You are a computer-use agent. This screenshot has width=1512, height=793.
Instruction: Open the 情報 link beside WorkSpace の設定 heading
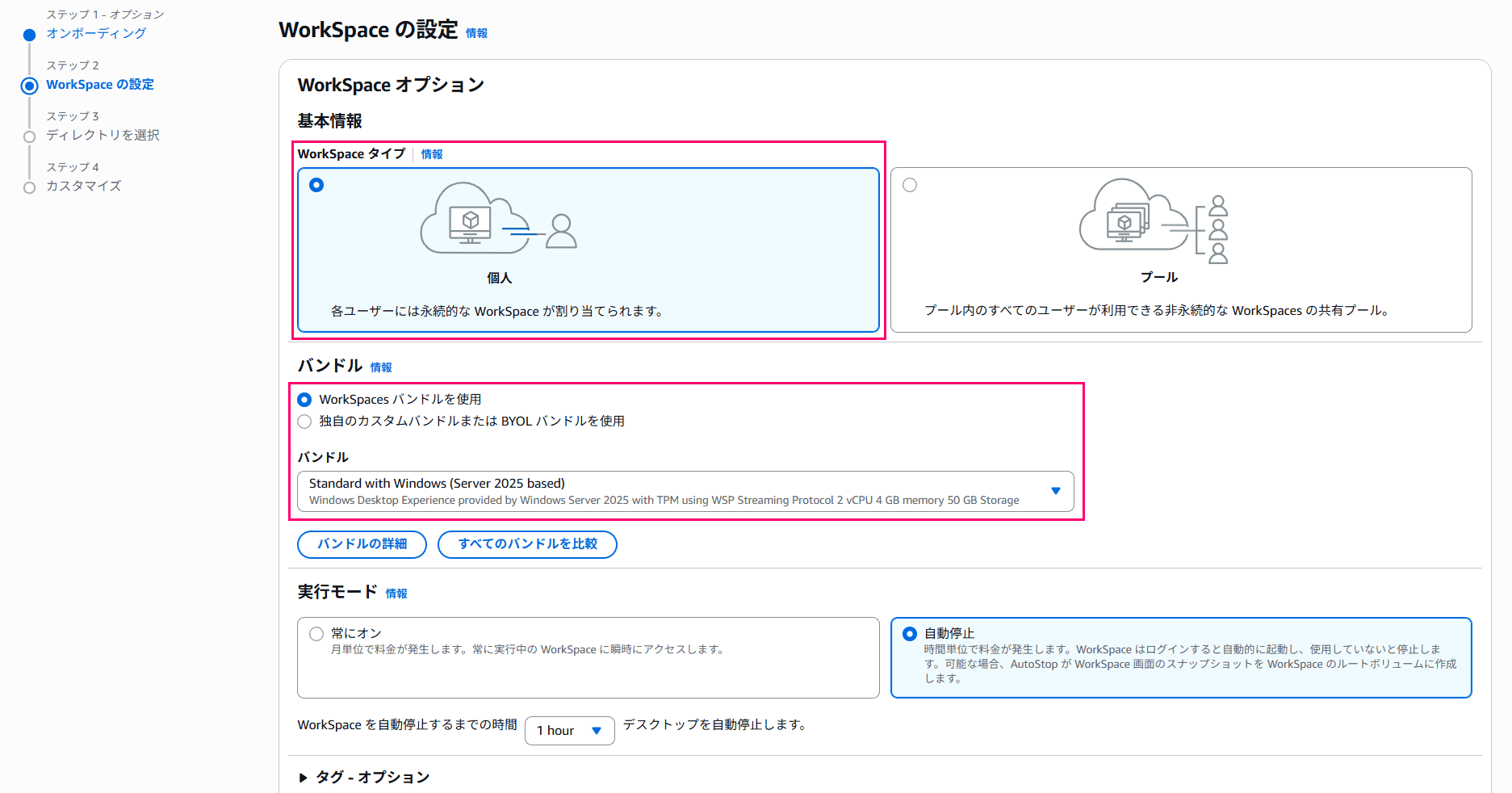[x=475, y=33]
